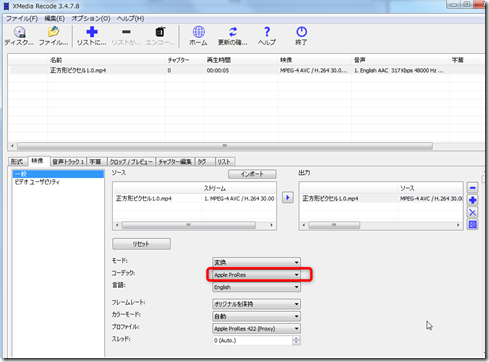Check for updates with 更新の確認 icon
Screen dimensions: 489x362
click(x=233, y=36)
